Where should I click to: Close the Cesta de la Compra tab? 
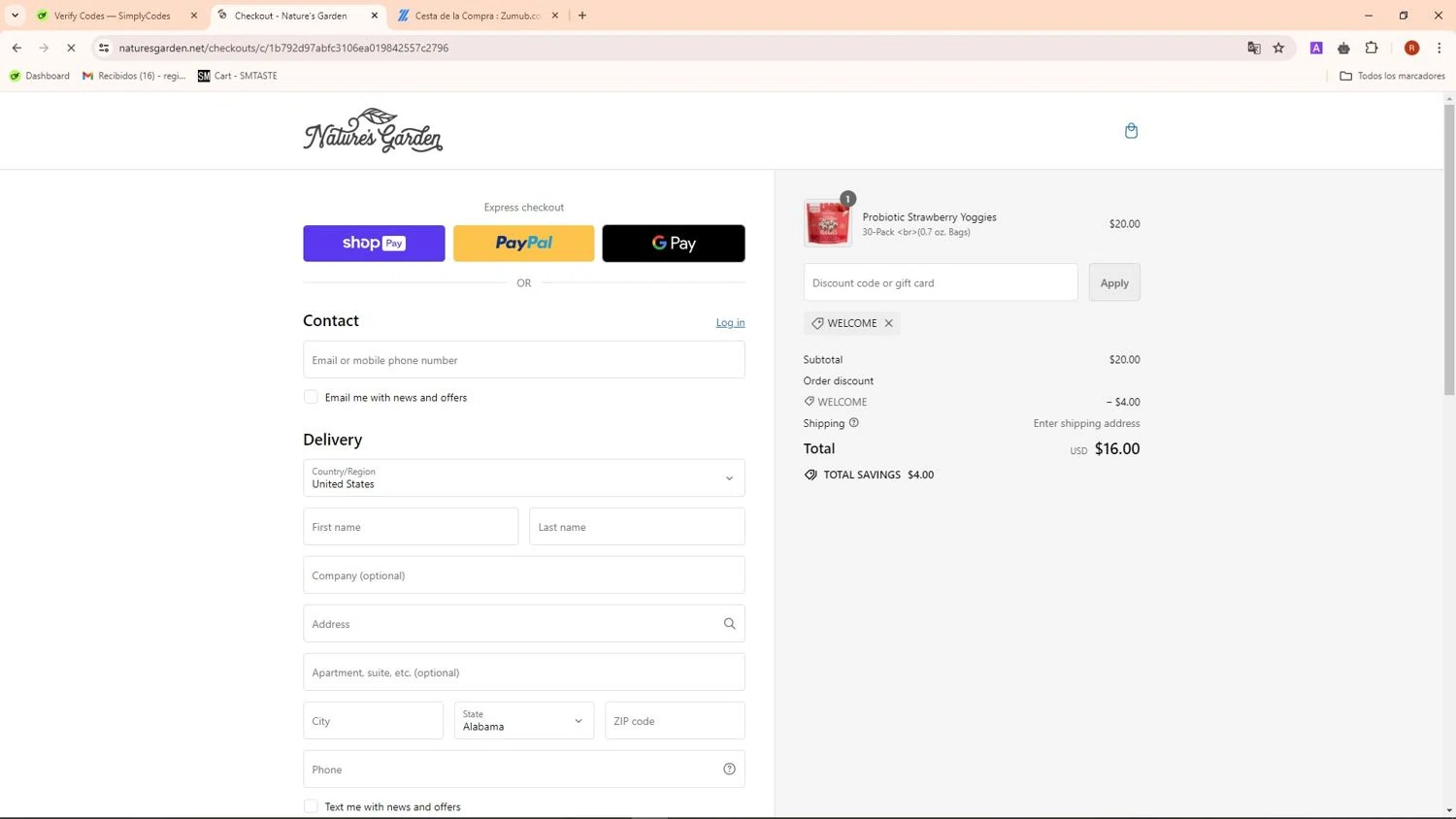pos(555,16)
